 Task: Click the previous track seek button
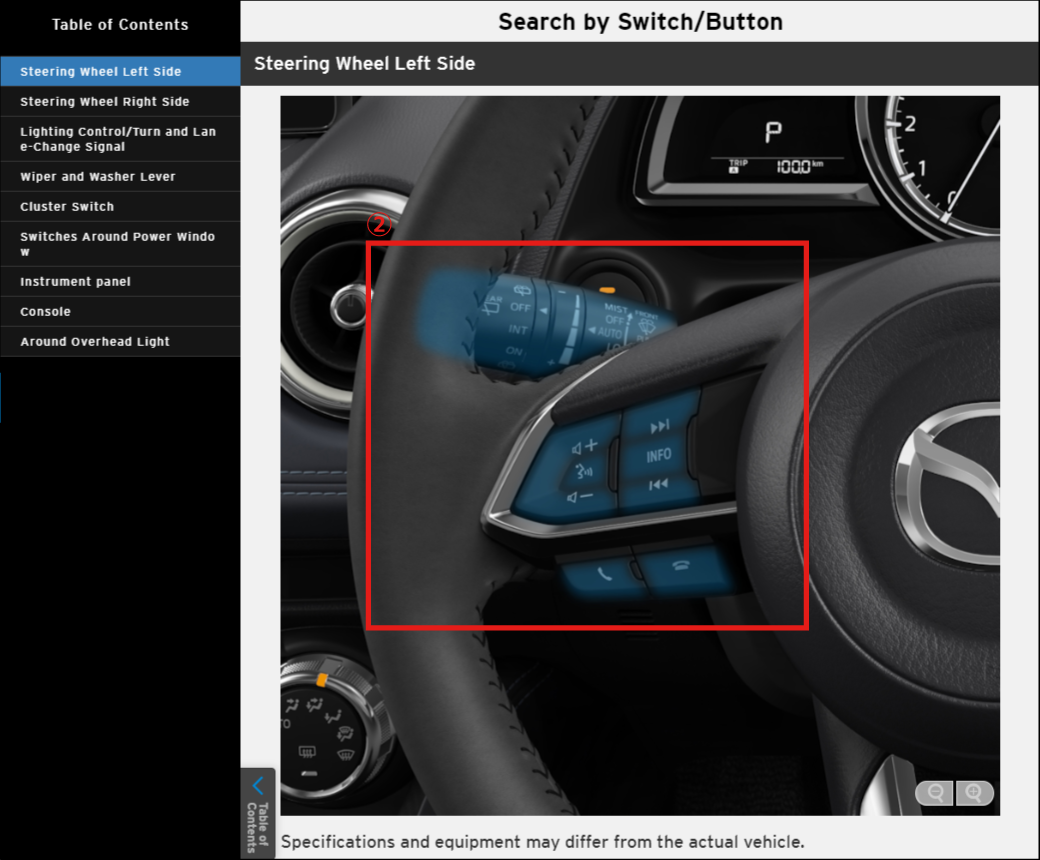point(658,485)
